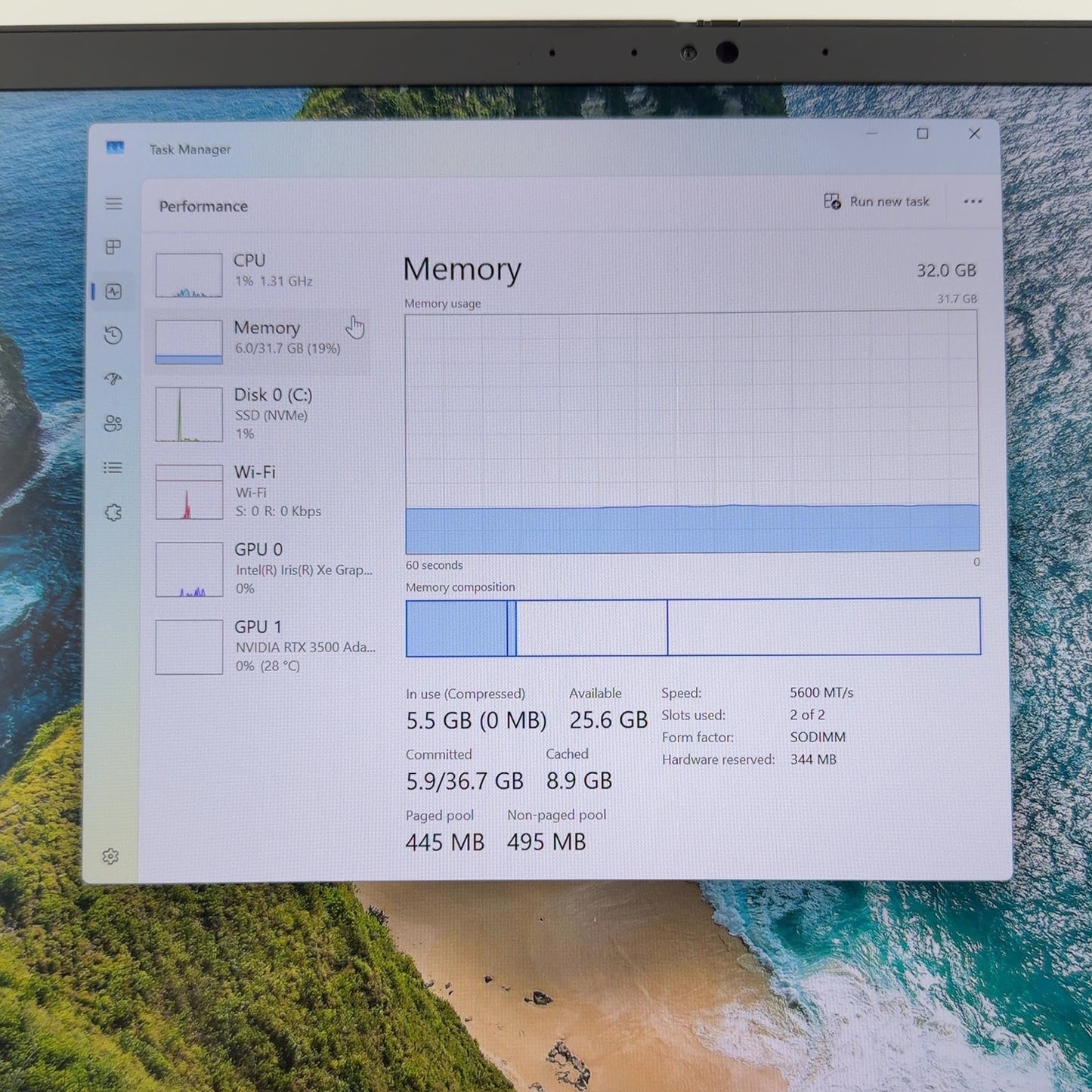Click the Available value 25.6 GB
Viewport: 1092px width, 1092px height.
point(608,719)
